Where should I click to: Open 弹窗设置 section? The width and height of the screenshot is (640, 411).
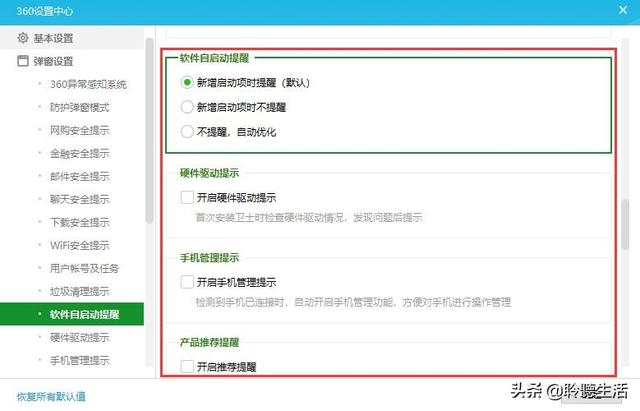pyautogui.click(x=72, y=61)
